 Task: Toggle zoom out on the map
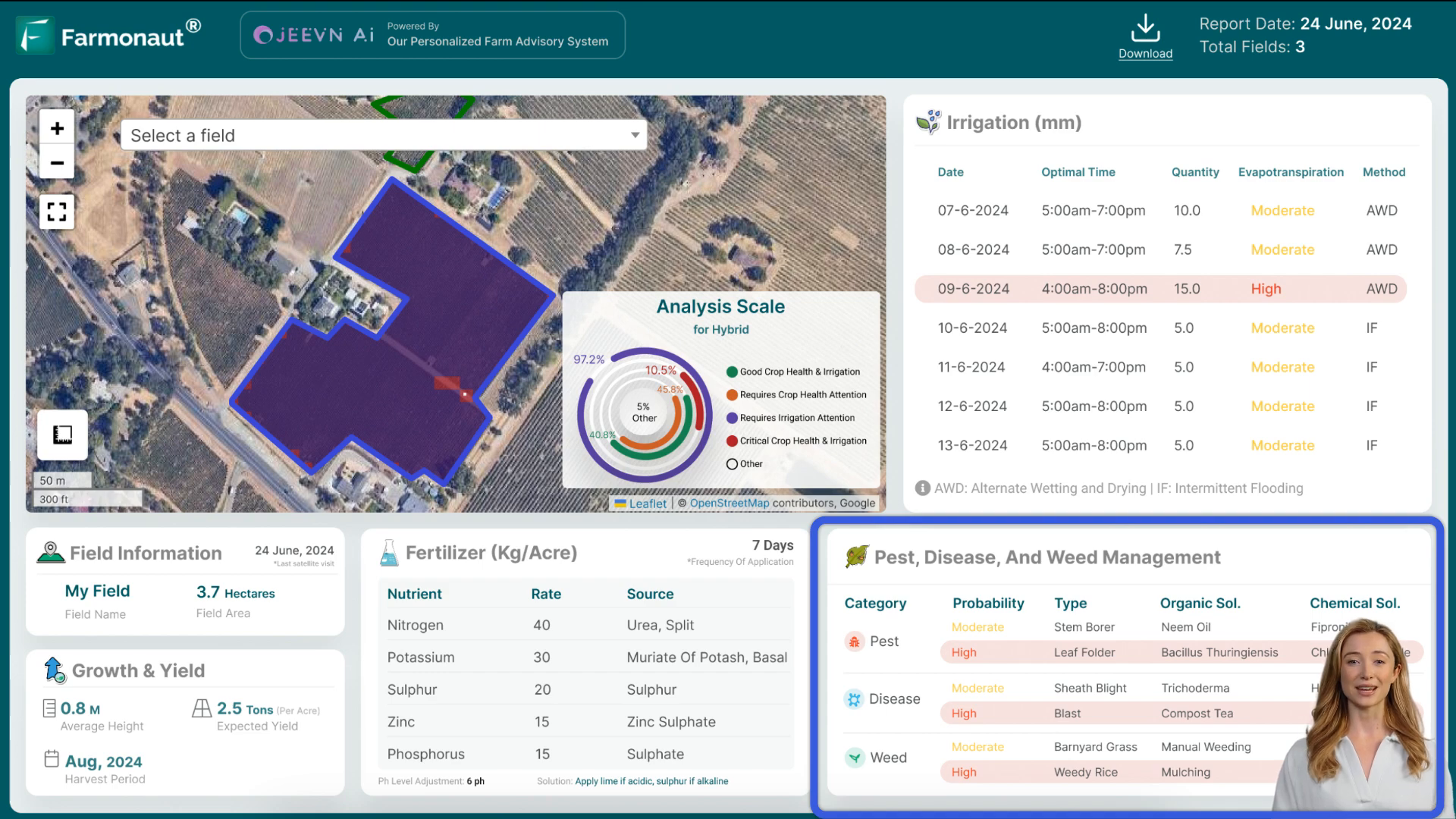pyautogui.click(x=57, y=162)
